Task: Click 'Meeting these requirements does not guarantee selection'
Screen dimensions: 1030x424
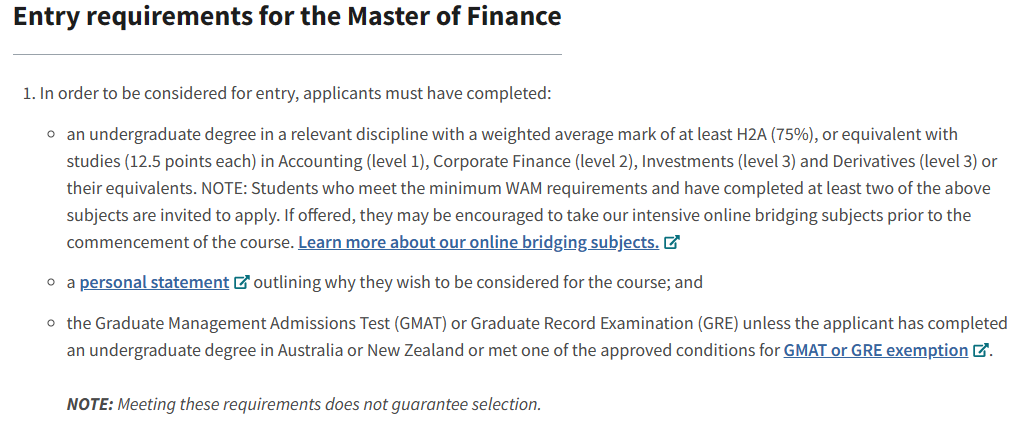Action: [x=330, y=404]
